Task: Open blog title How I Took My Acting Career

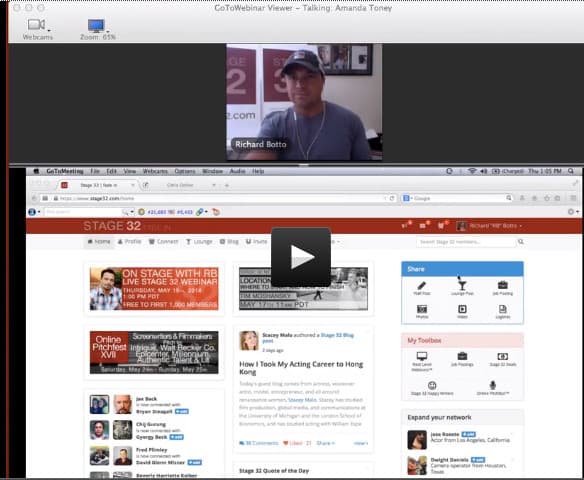Action: point(301,368)
